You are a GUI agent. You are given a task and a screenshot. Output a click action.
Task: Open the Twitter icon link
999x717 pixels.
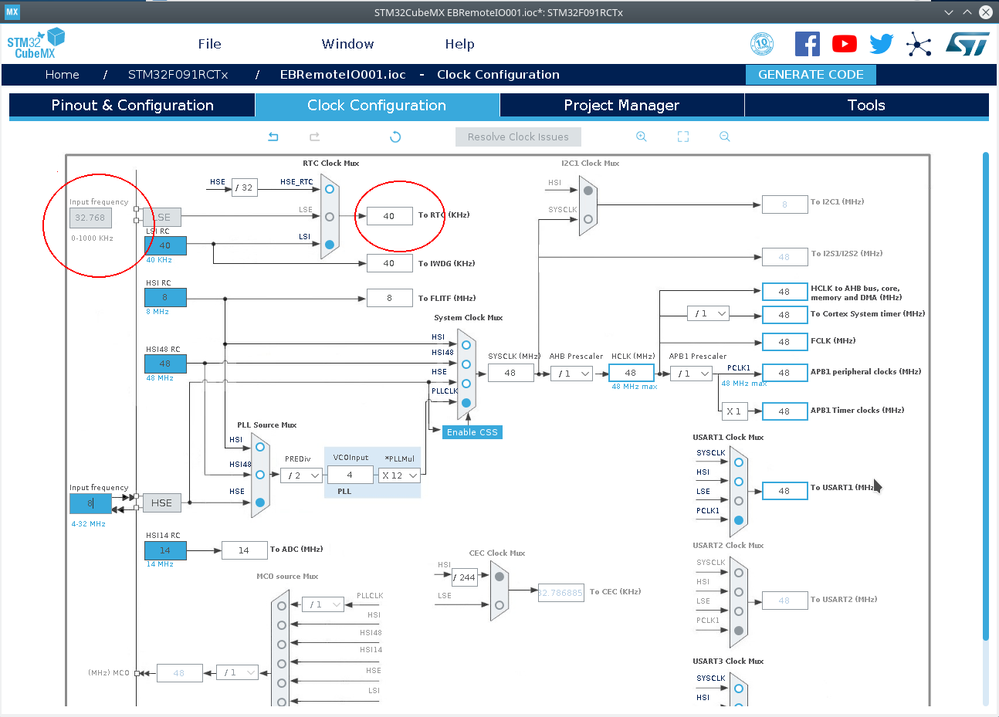click(881, 44)
